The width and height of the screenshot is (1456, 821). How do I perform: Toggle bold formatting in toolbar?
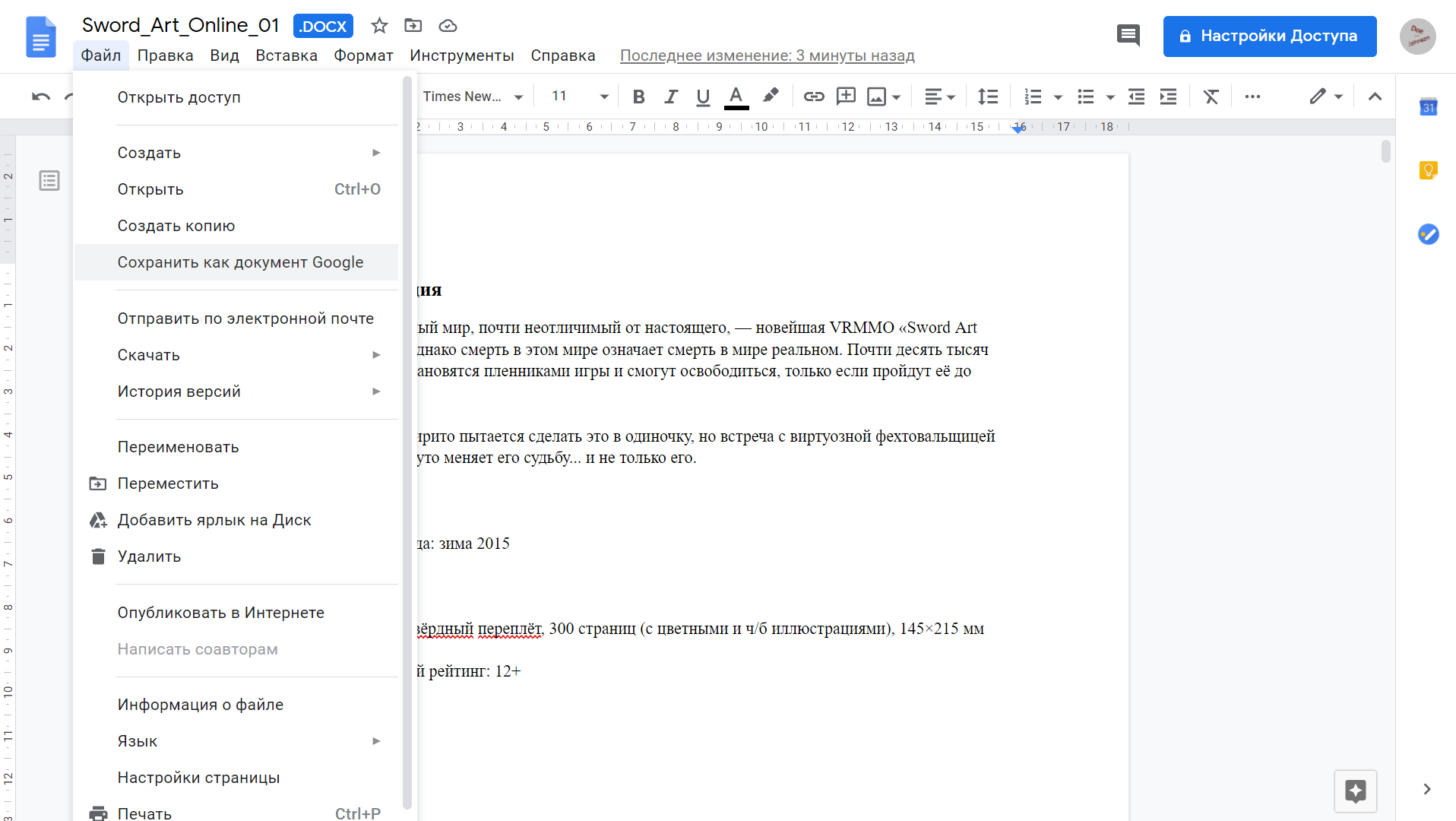pyautogui.click(x=638, y=97)
